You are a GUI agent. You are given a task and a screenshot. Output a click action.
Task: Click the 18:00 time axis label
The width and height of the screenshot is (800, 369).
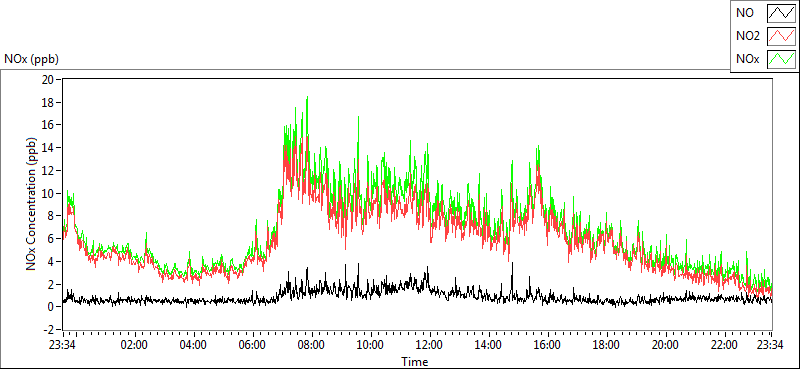coord(607,344)
